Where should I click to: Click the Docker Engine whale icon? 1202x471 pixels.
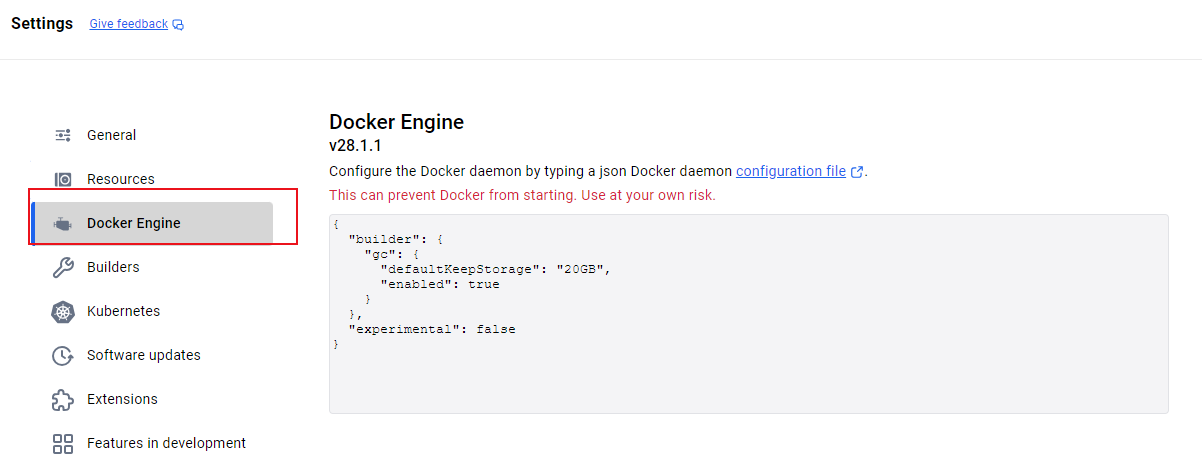coord(63,223)
